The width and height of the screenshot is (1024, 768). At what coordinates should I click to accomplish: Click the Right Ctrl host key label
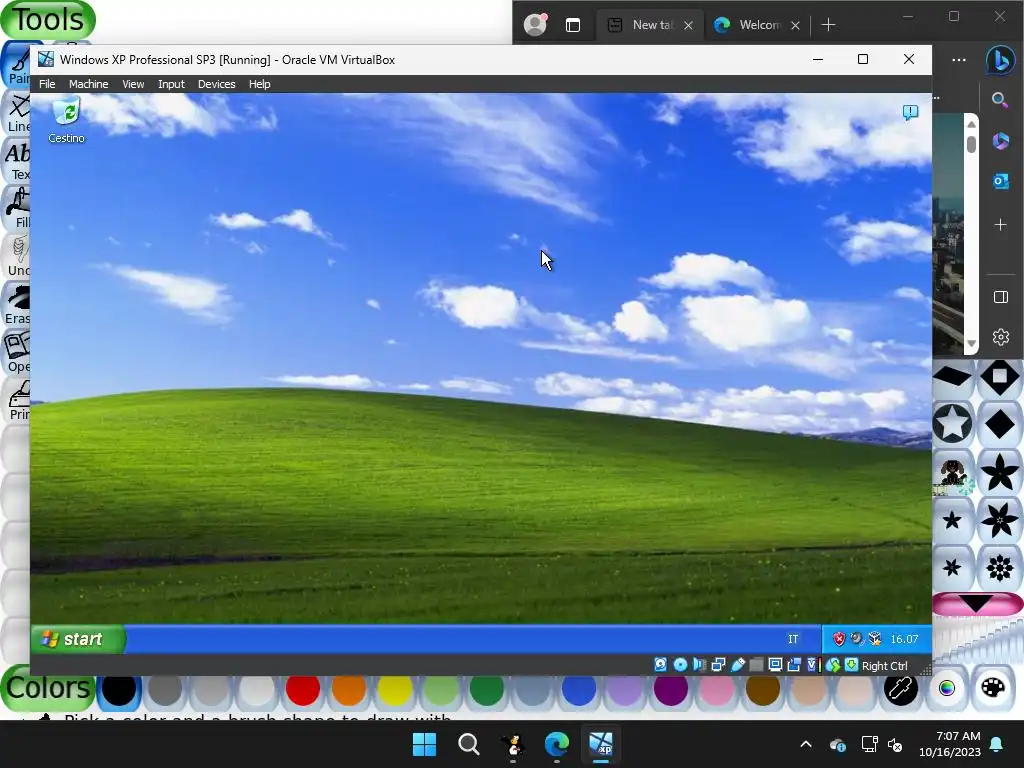[884, 665]
